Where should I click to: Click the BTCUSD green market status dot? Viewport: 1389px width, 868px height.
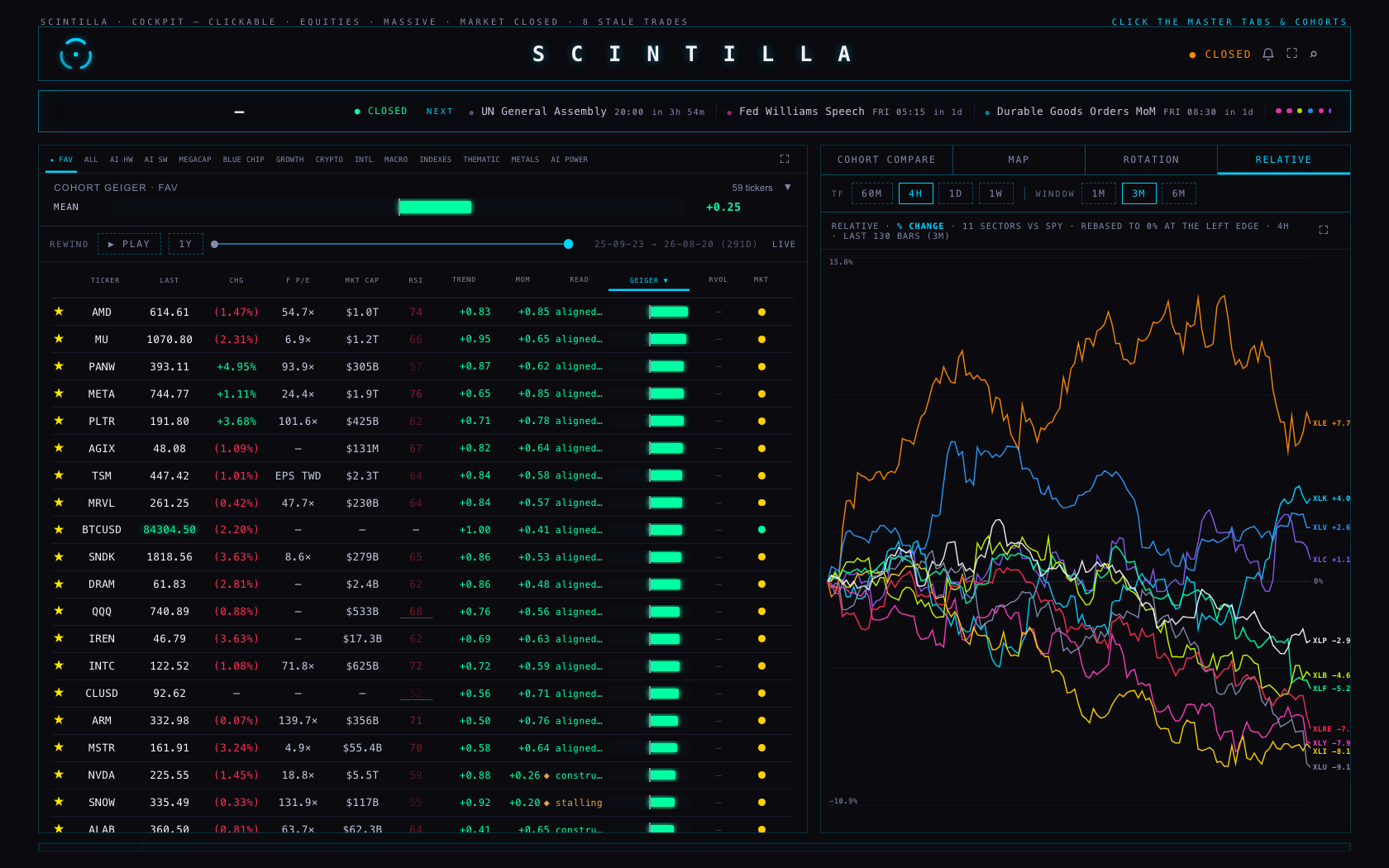761,529
